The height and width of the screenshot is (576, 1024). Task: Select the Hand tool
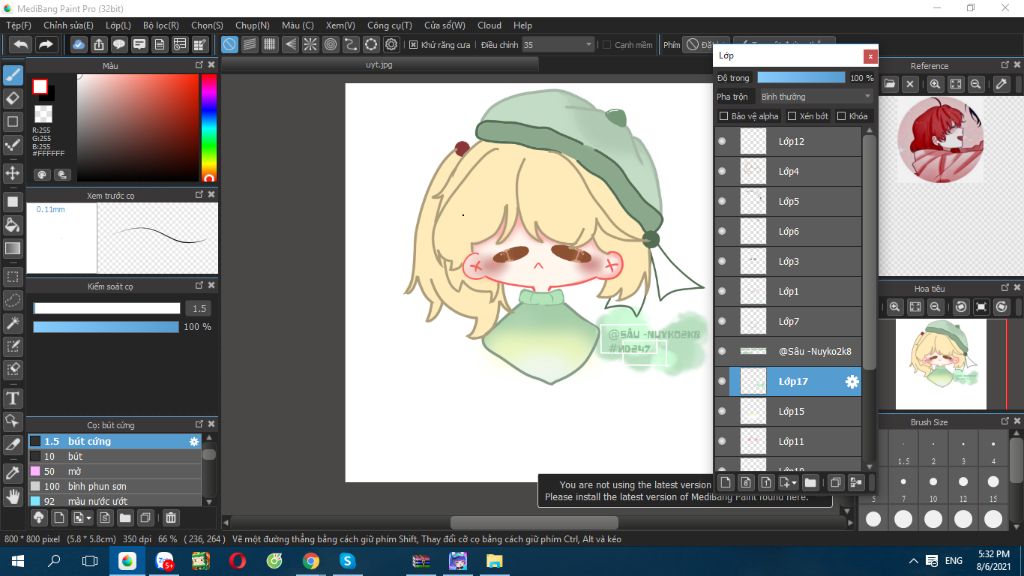click(12, 496)
